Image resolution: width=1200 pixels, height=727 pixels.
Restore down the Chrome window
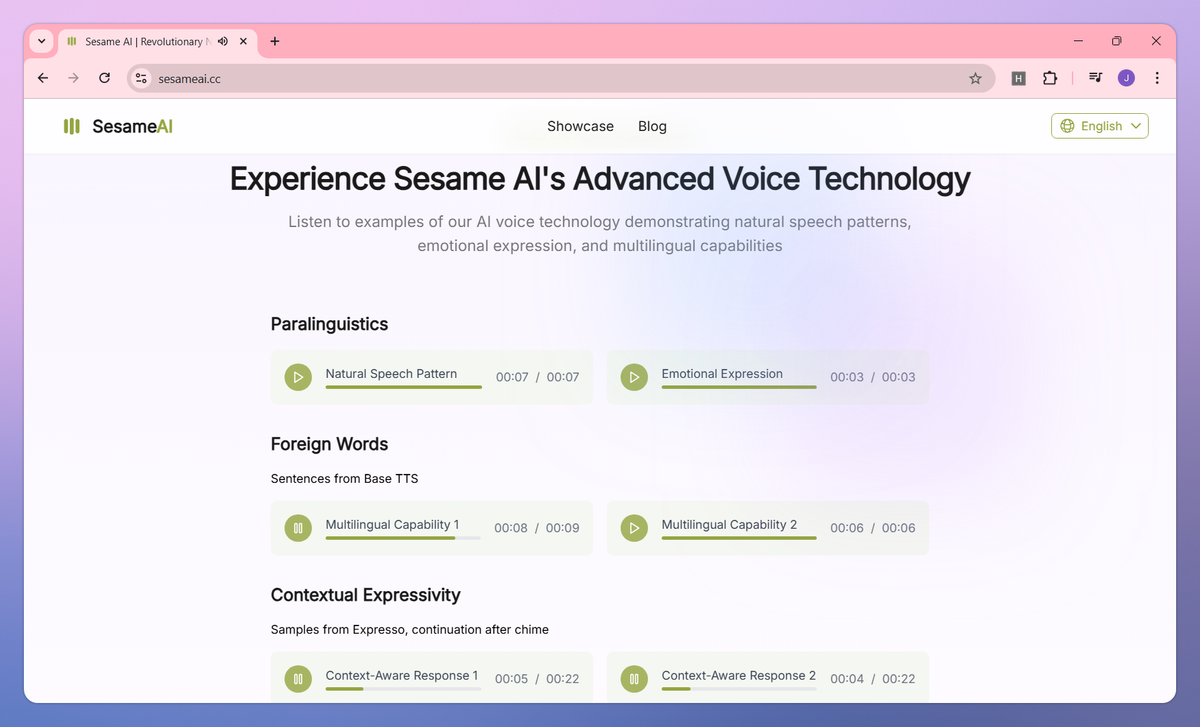coord(1117,41)
